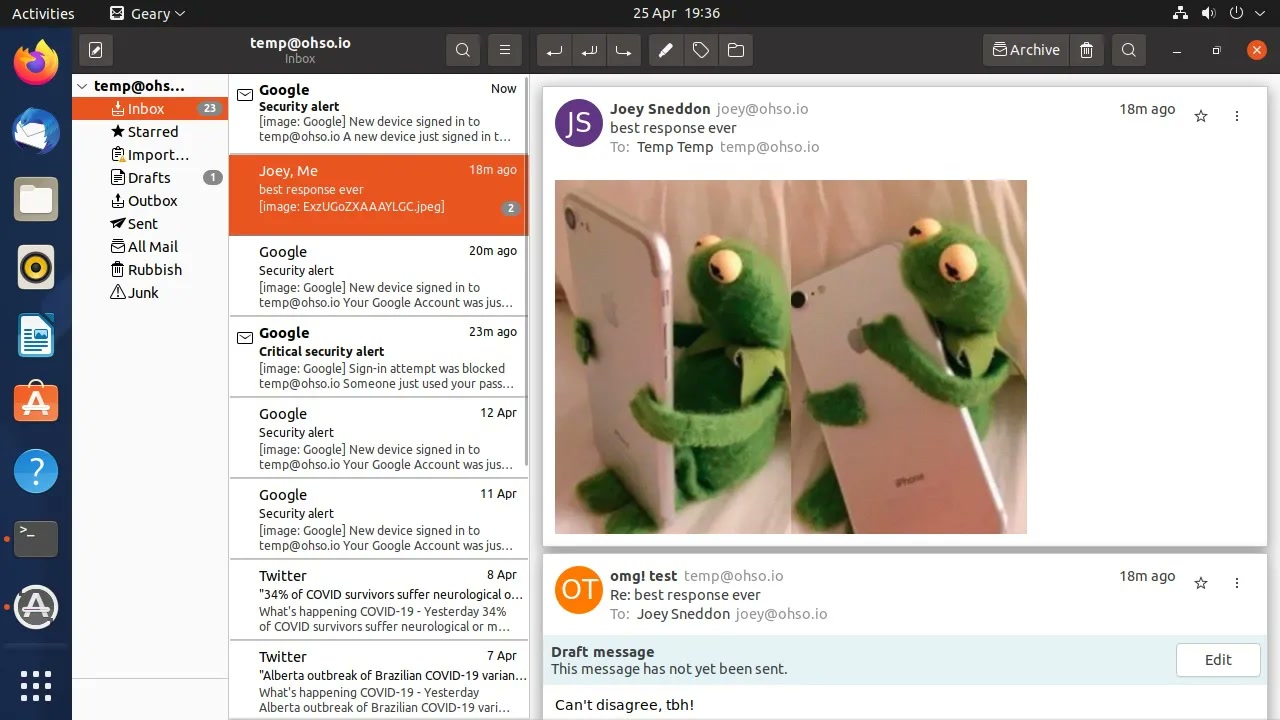Click Edit on the draft message
1280x720 pixels.
click(1218, 660)
